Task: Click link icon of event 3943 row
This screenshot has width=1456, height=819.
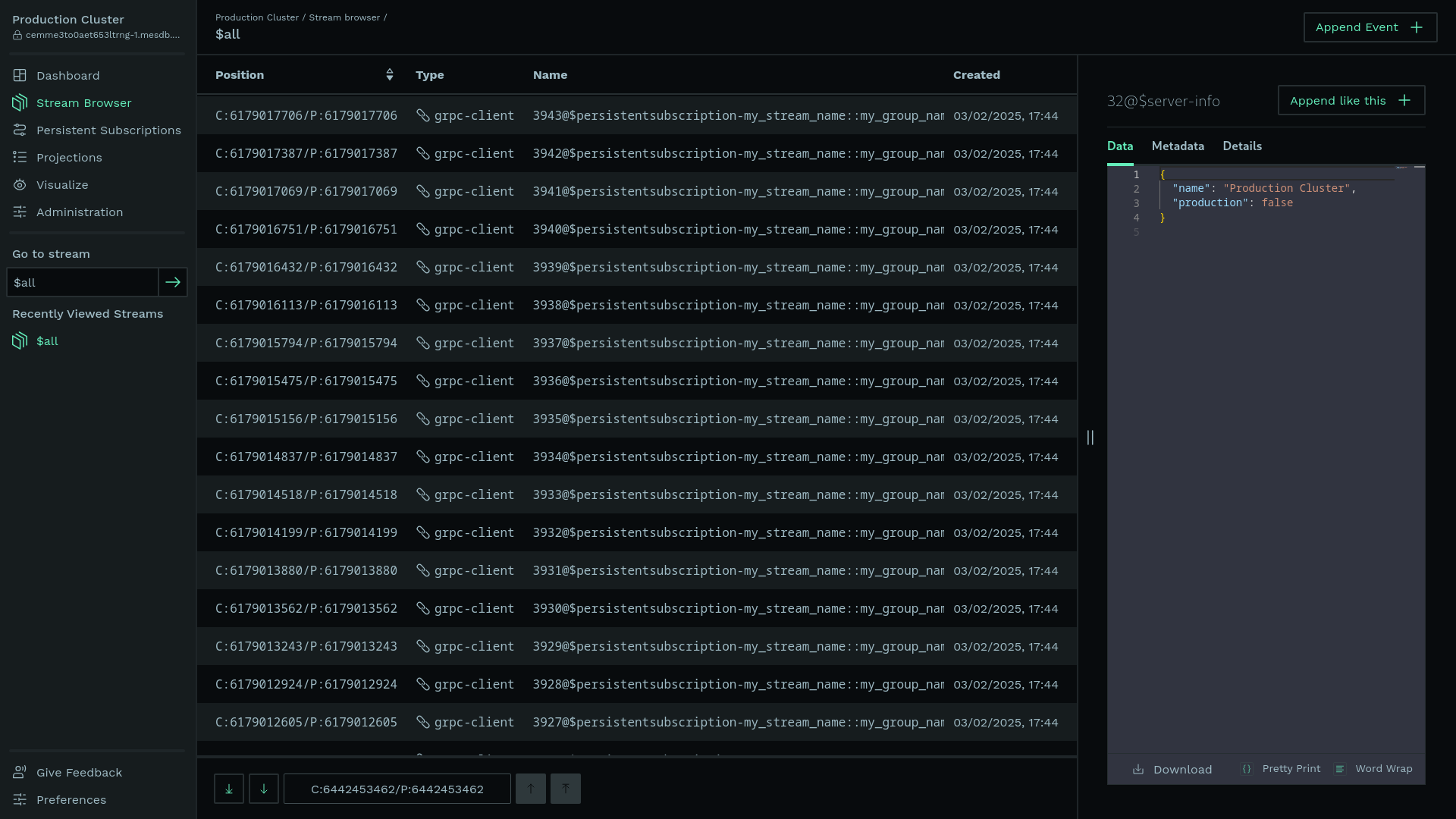Action: point(423,115)
